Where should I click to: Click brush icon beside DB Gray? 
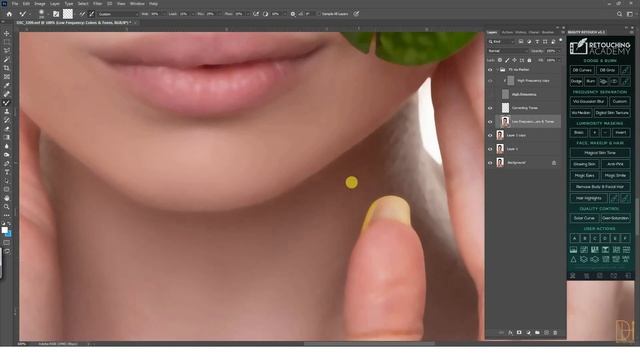pos(625,70)
